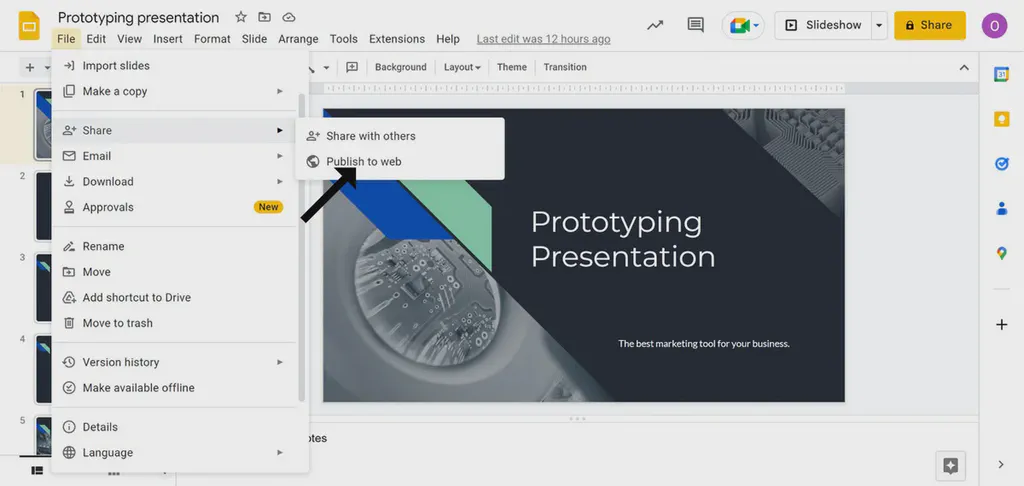The height and width of the screenshot is (486, 1024).
Task: Open the Insert menu
Action: point(168,39)
